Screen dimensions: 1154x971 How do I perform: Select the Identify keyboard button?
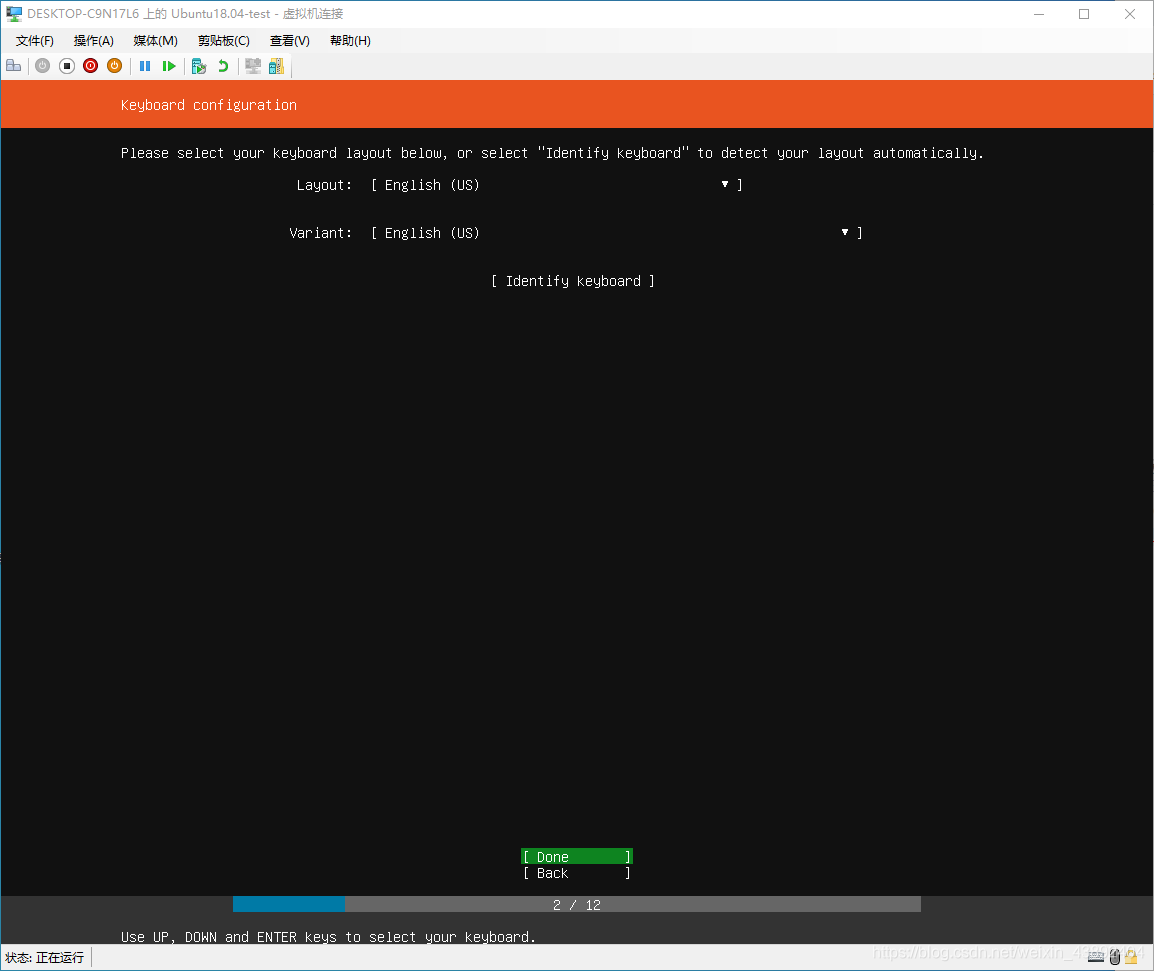coord(573,280)
